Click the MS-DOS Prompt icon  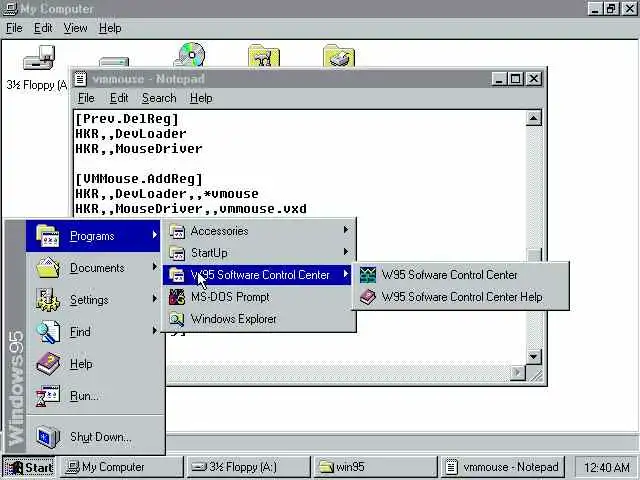click(x=177, y=297)
